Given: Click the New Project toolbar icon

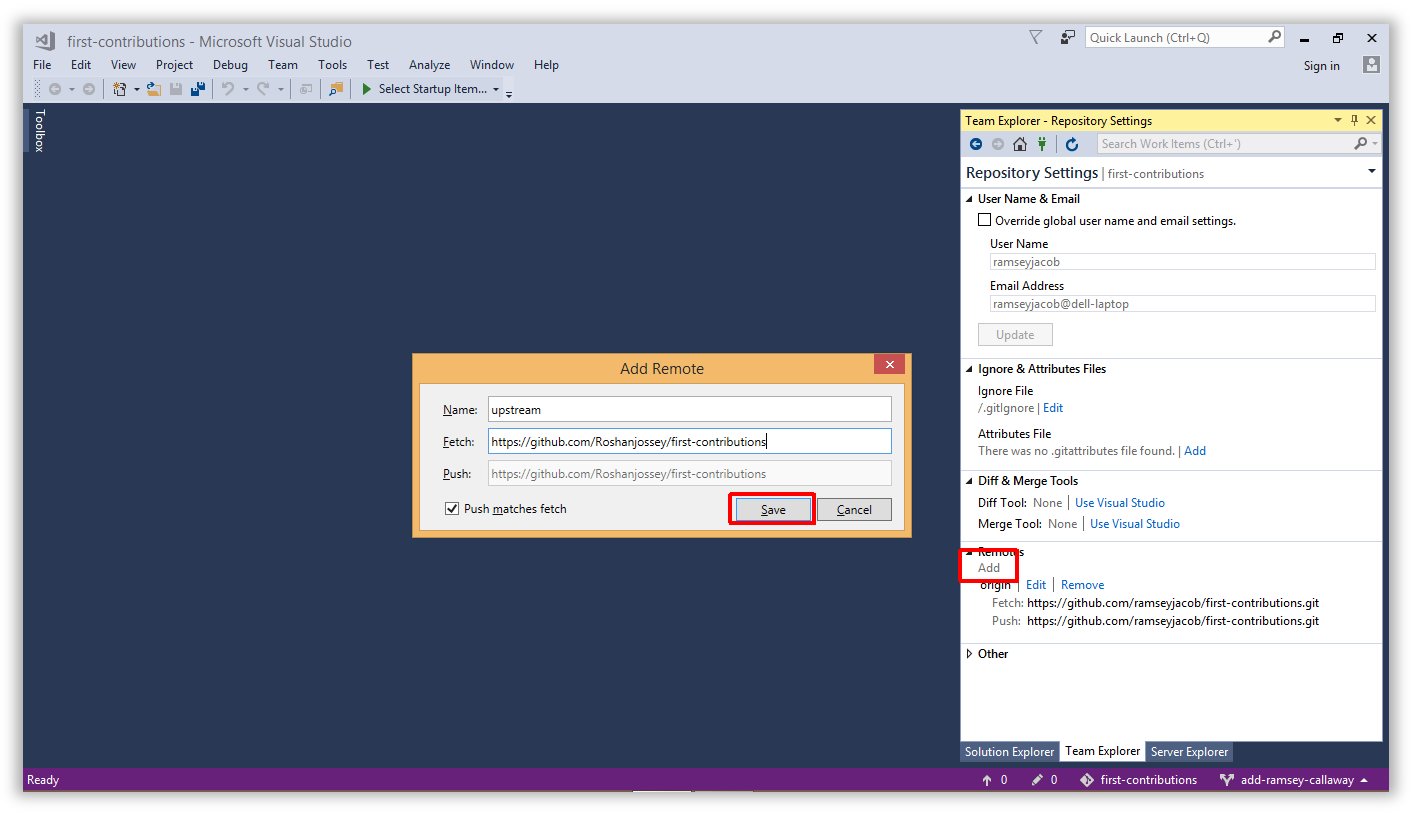Looking at the screenshot, I should [x=120, y=89].
